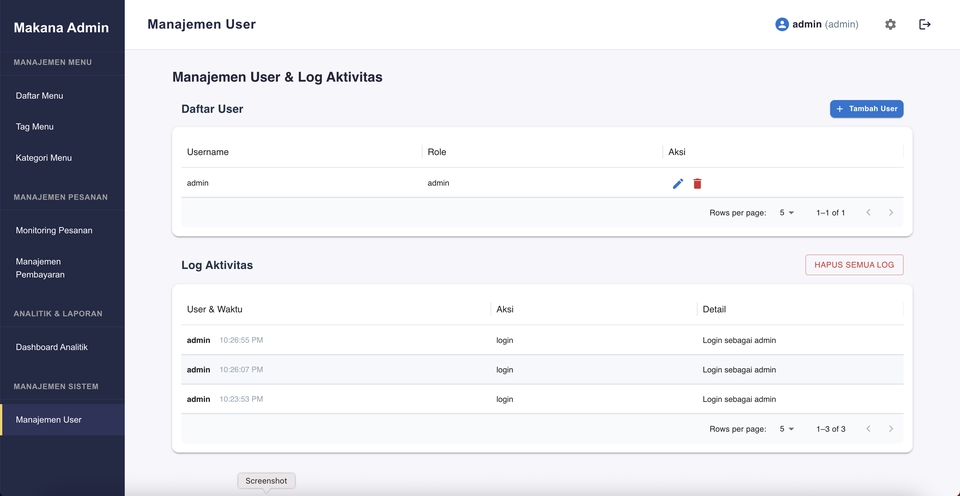Click the logout icon in header
This screenshot has height=496, width=960.
tap(925, 24)
